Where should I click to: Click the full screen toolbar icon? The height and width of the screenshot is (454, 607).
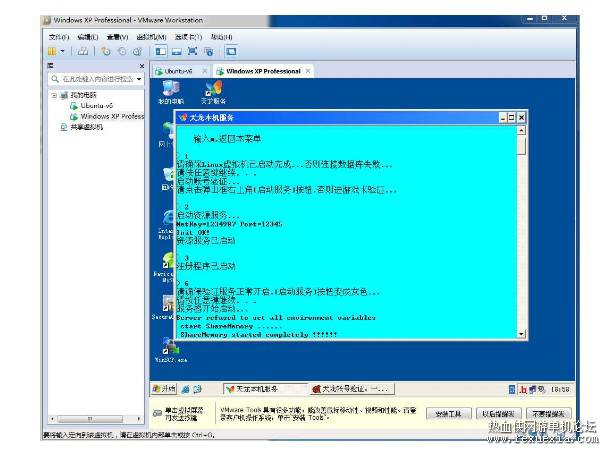(192, 51)
